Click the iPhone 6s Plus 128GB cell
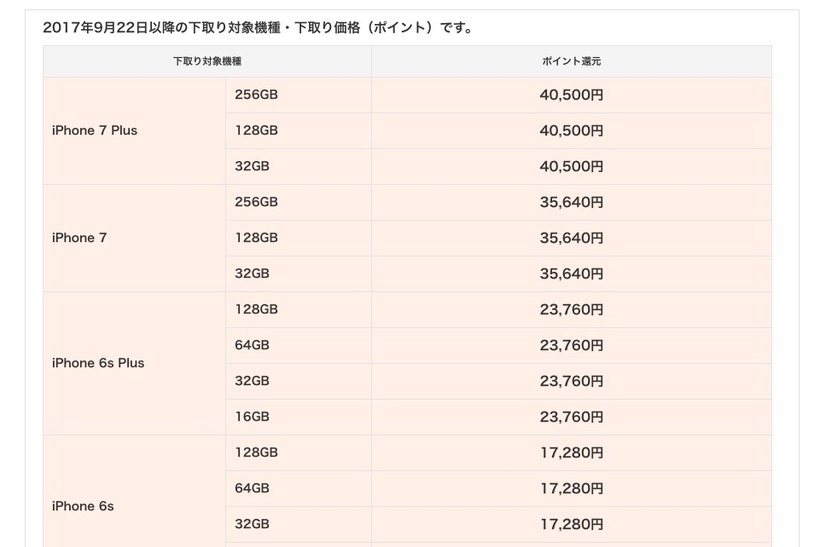Screen dimensions: 826x547 [x=298, y=310]
